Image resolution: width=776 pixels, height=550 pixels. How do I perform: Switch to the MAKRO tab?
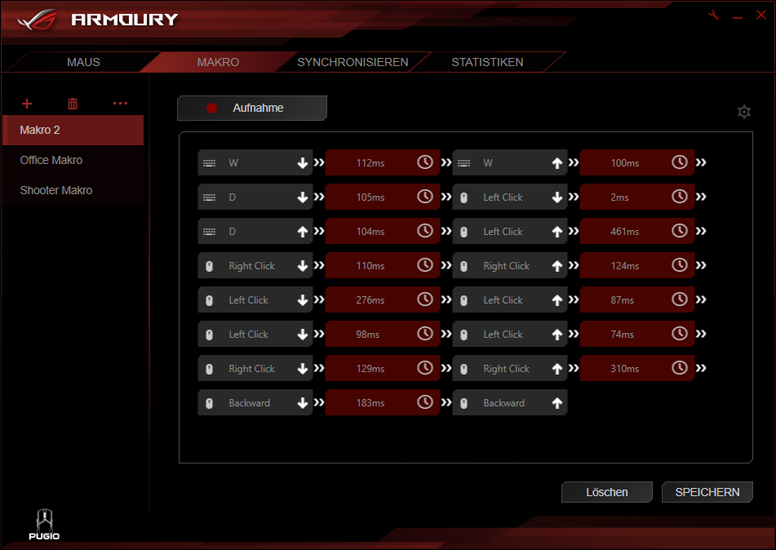(218, 62)
